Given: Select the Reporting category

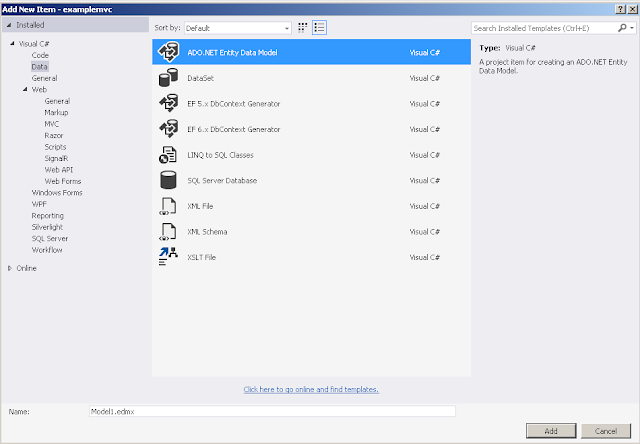Looking at the screenshot, I should [48, 215].
